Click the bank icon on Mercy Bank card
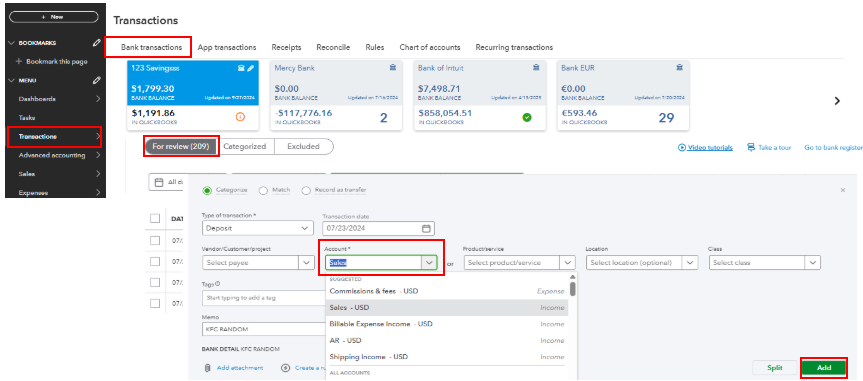Image resolution: width=863 pixels, height=381 pixels. [392, 68]
